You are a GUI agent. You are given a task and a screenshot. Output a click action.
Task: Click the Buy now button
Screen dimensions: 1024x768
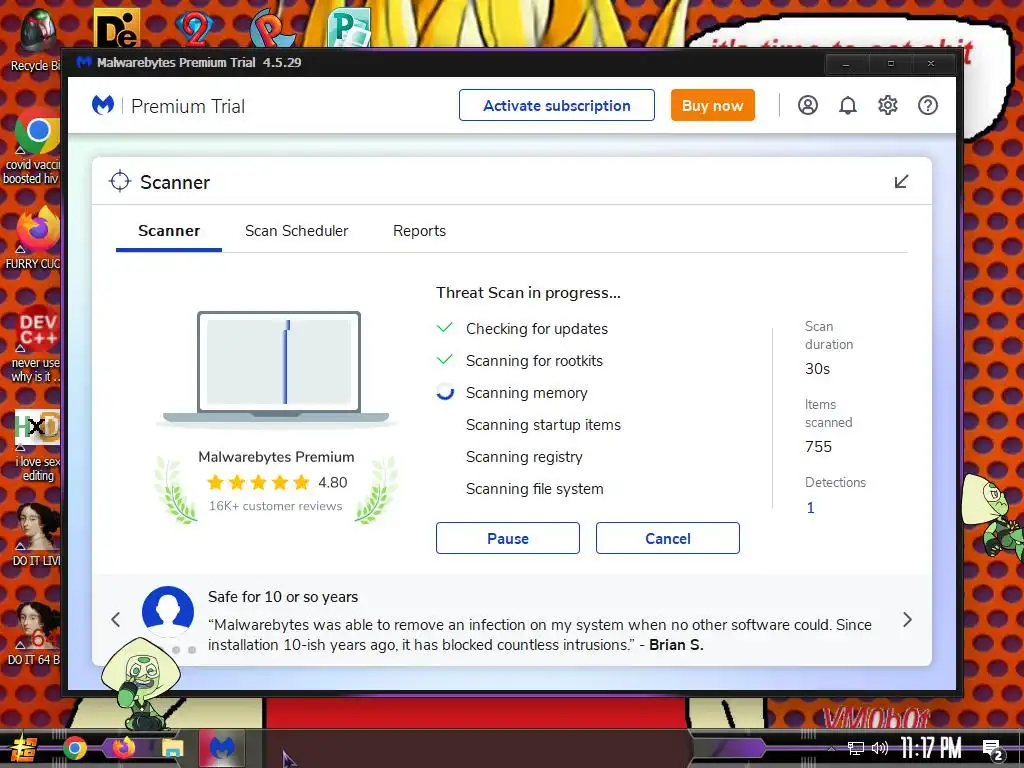pos(712,105)
